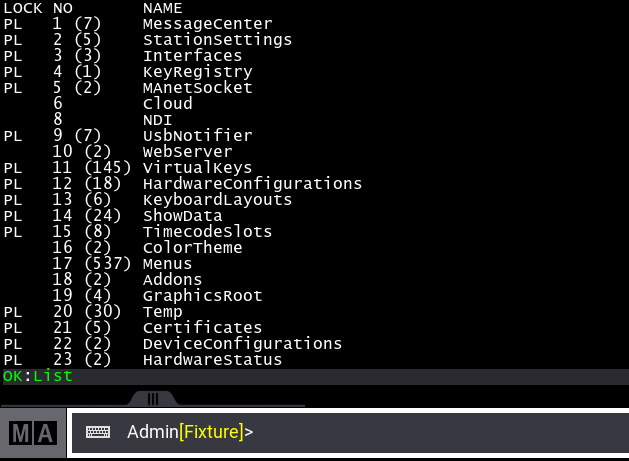Viewport: 629px width, 461px height.
Task: Click the Menus row
Action: pos(167,264)
